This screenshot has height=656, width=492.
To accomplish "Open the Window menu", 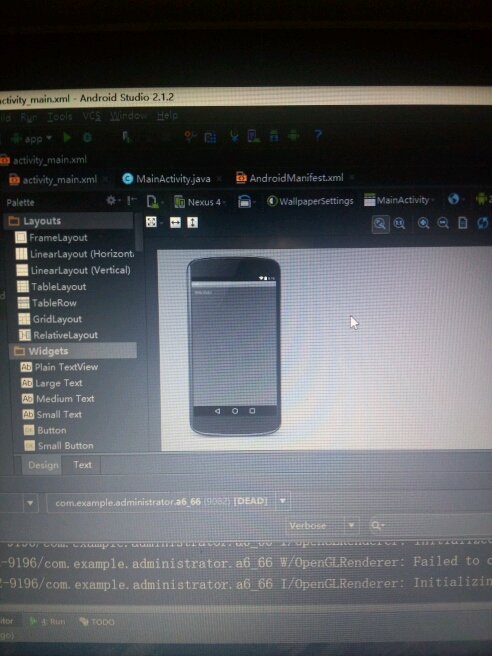I will coord(128,115).
